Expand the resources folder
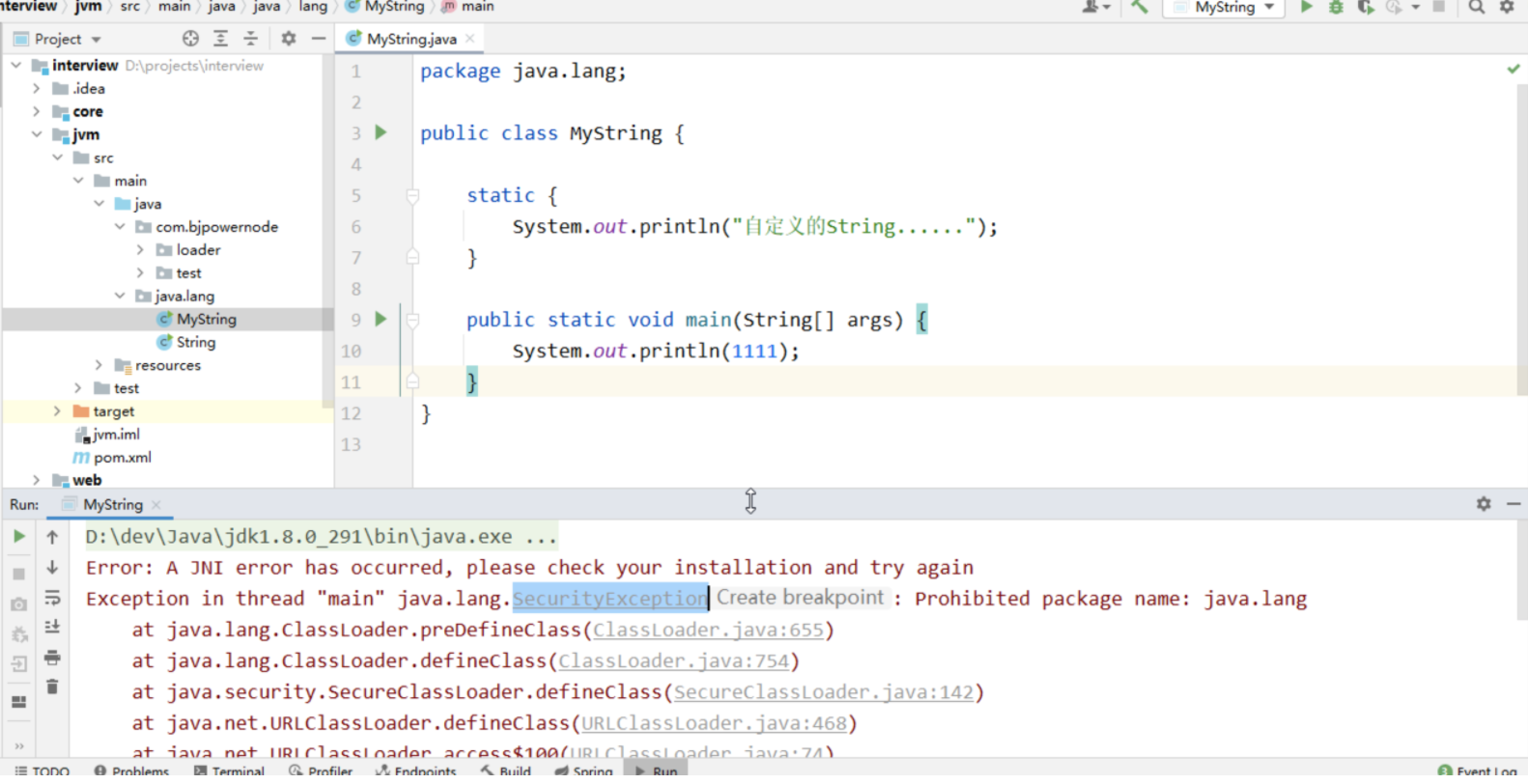The height and width of the screenshot is (784, 1528). tap(99, 365)
